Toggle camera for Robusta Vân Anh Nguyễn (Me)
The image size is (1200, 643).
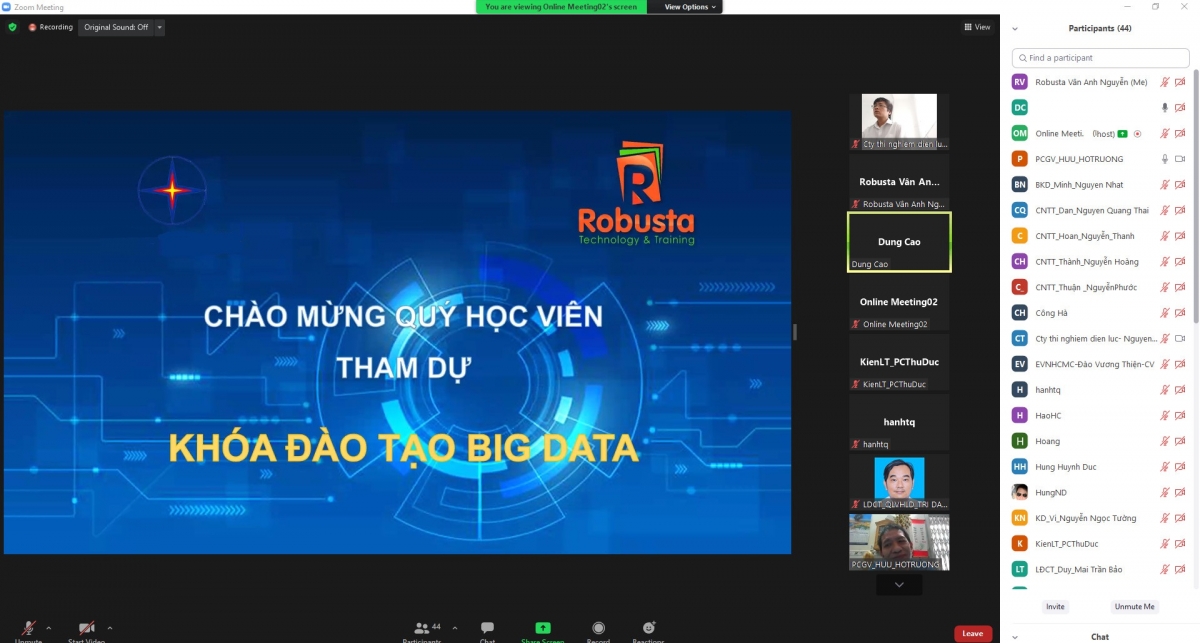click(1180, 82)
